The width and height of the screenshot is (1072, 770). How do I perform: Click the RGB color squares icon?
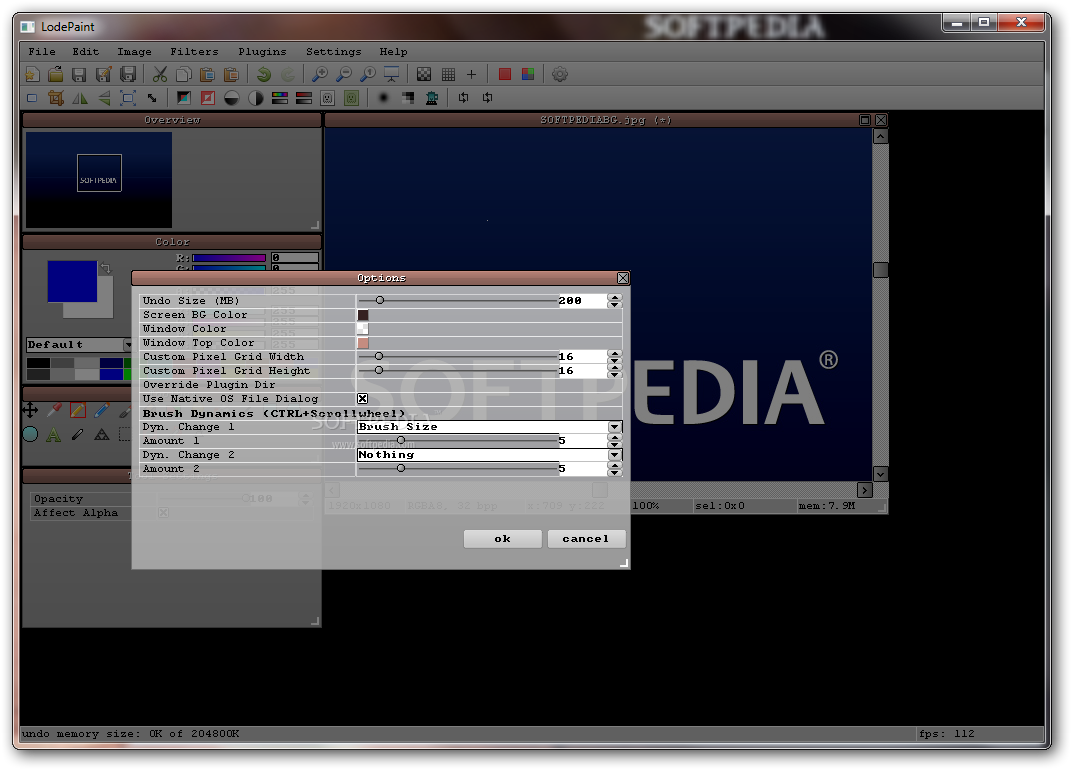pyautogui.click(x=528, y=75)
